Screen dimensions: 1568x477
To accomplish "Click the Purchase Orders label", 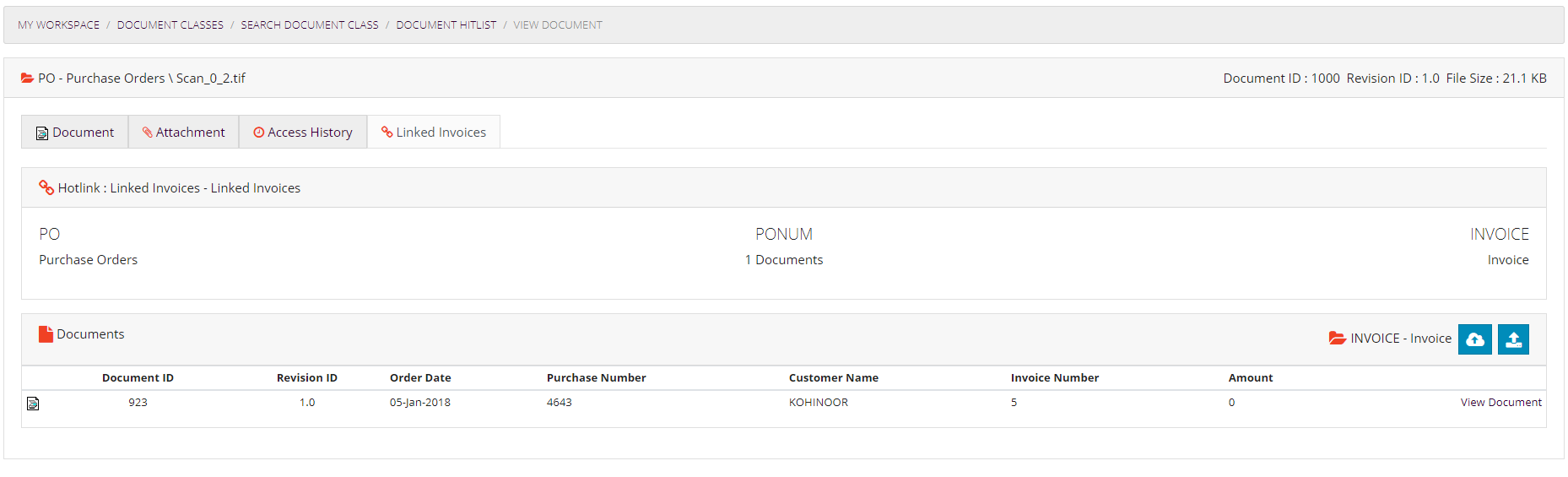I will pos(88,260).
